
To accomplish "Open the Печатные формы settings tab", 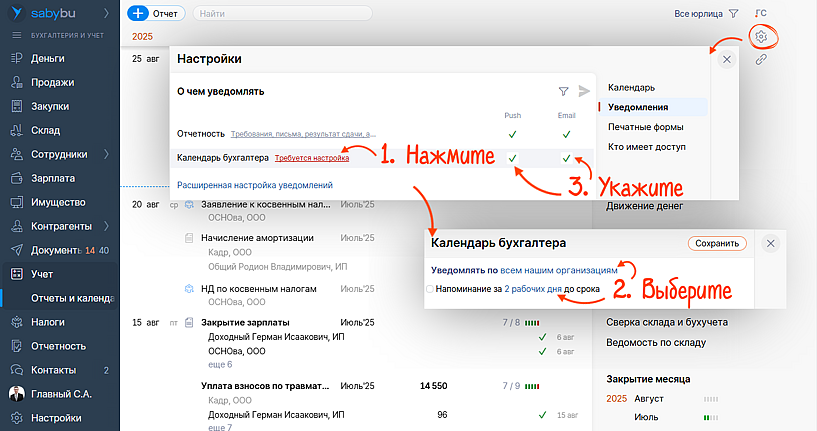I will (x=646, y=127).
